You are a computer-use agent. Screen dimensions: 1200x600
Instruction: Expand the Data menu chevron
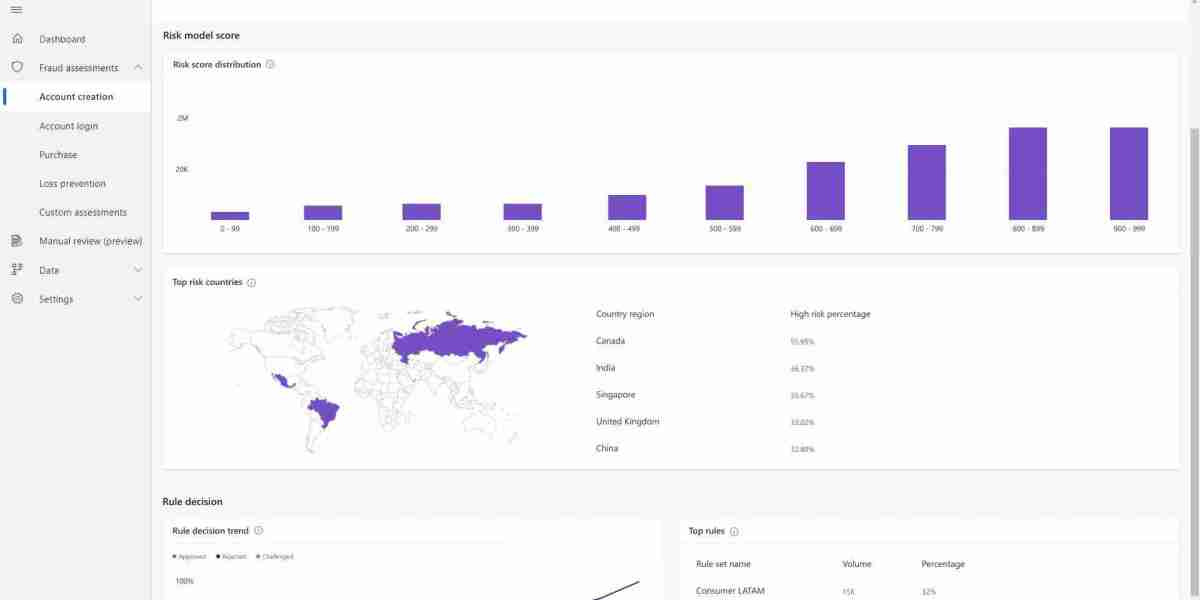click(x=138, y=270)
